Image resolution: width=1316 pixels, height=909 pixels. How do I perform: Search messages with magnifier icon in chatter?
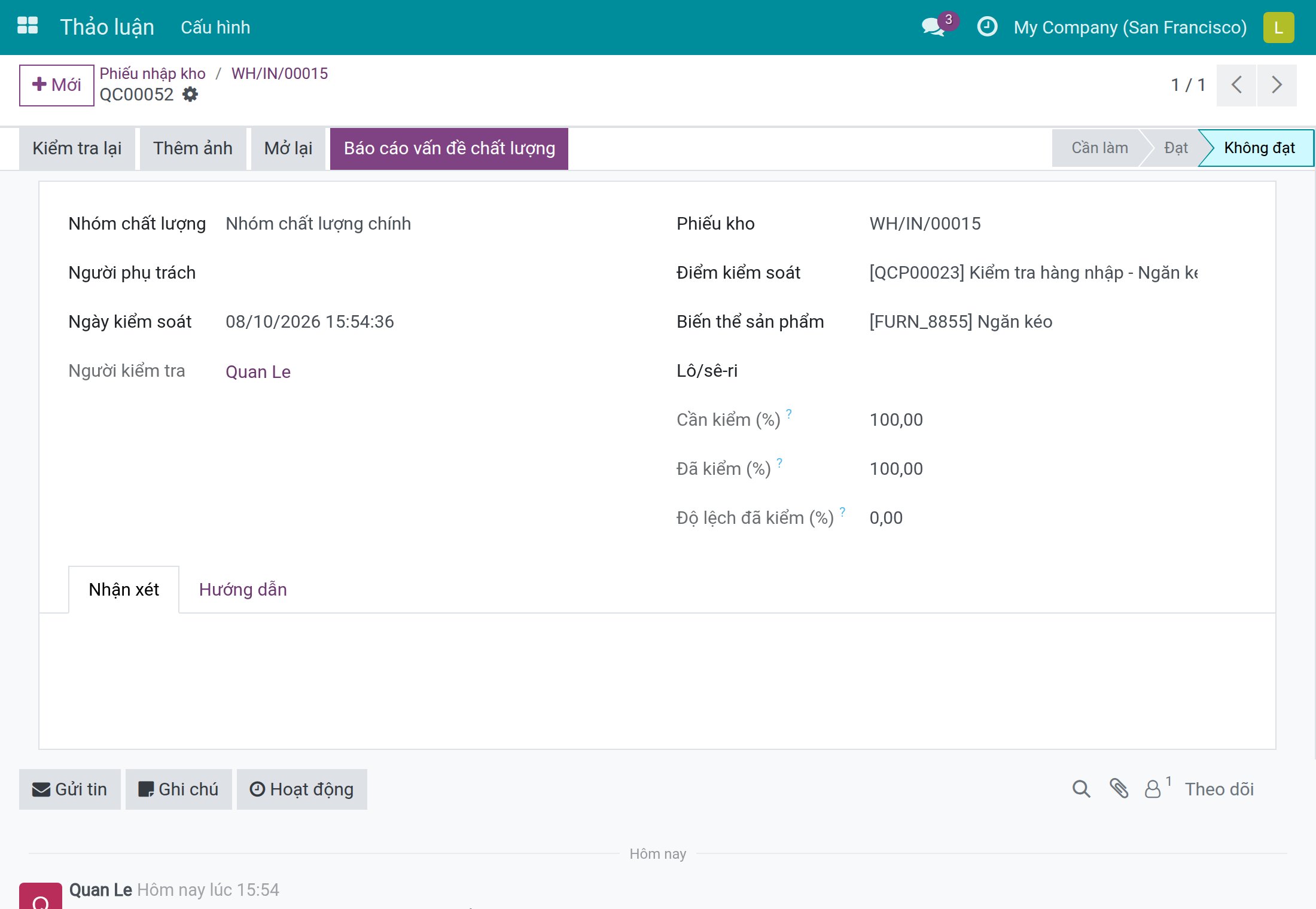[1081, 789]
